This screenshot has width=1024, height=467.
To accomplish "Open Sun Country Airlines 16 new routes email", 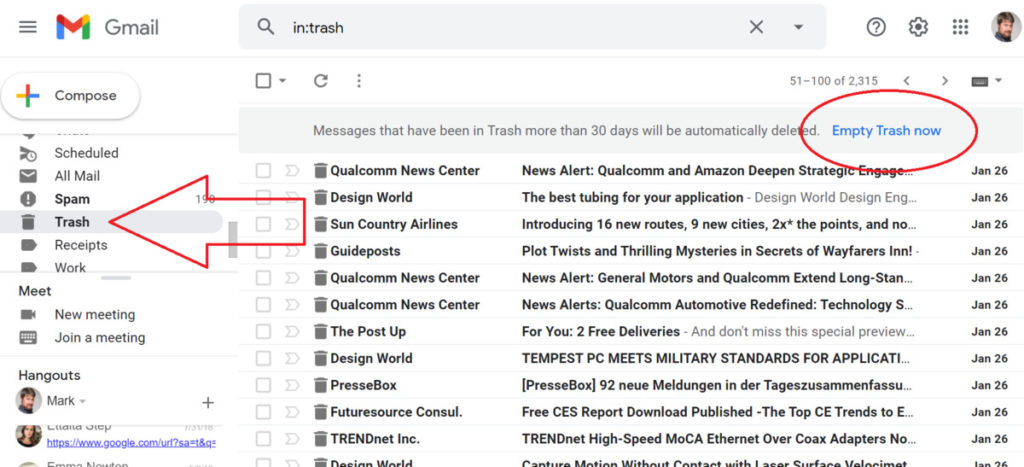I will [x=718, y=224].
